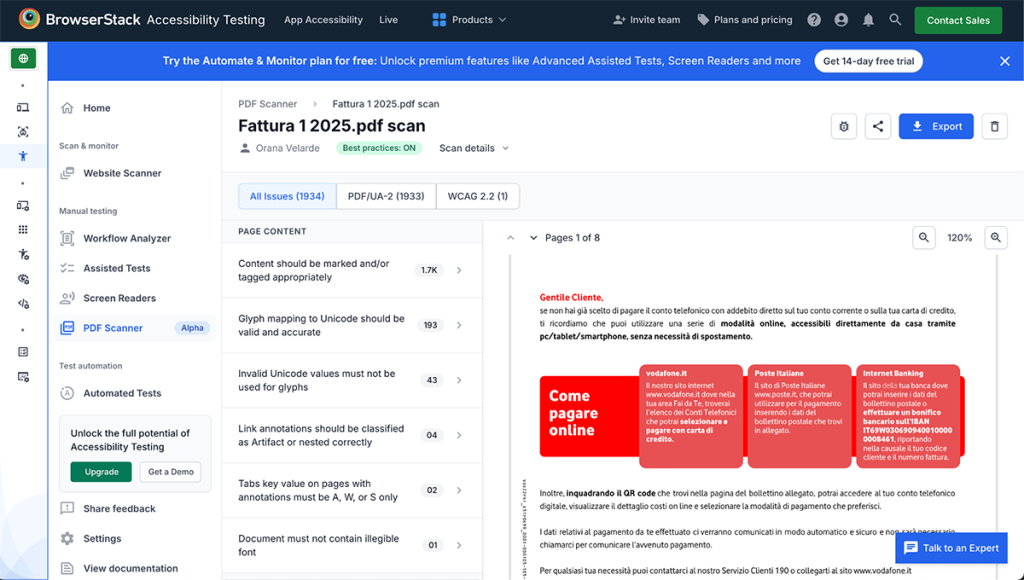Report a bug on this scan
The image size is (1024, 580).
844,126
